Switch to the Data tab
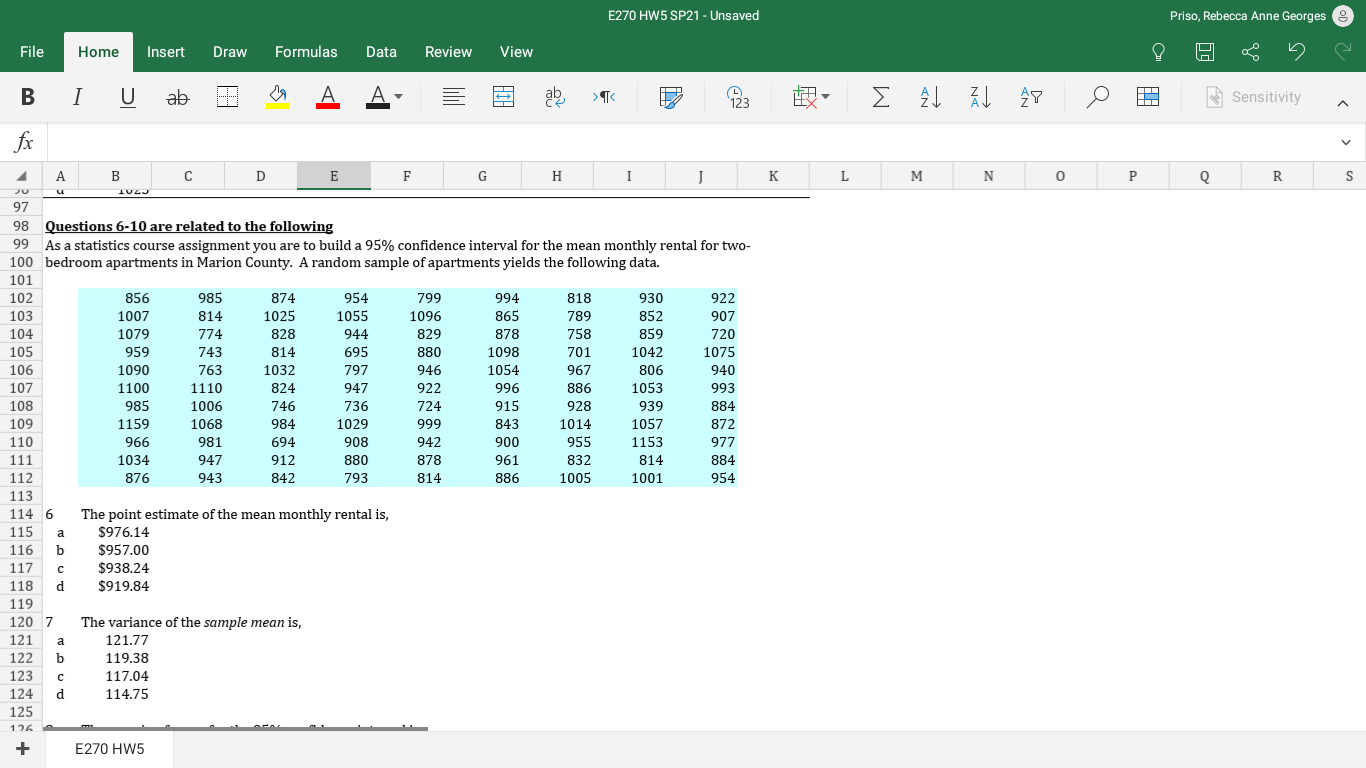 tap(381, 52)
